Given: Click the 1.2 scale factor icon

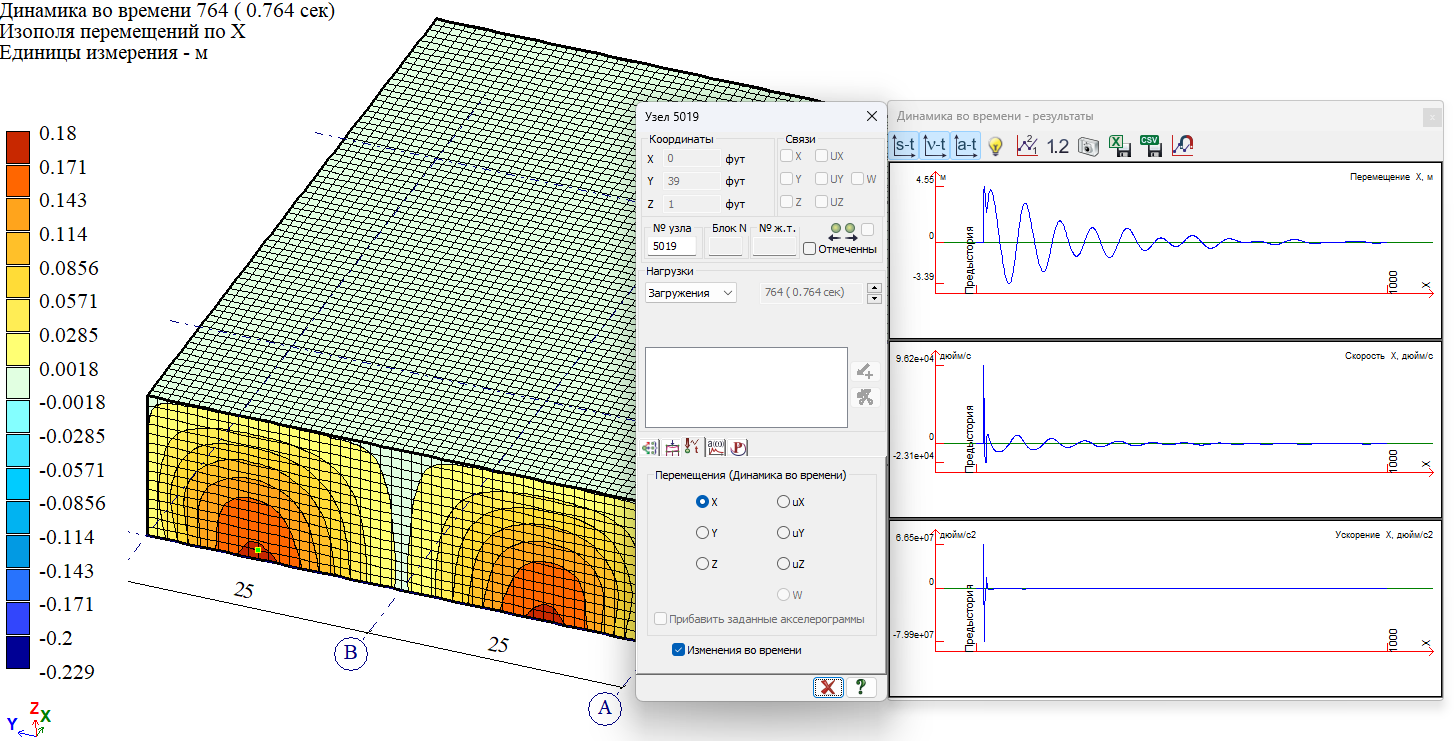Looking at the screenshot, I should (1057, 146).
